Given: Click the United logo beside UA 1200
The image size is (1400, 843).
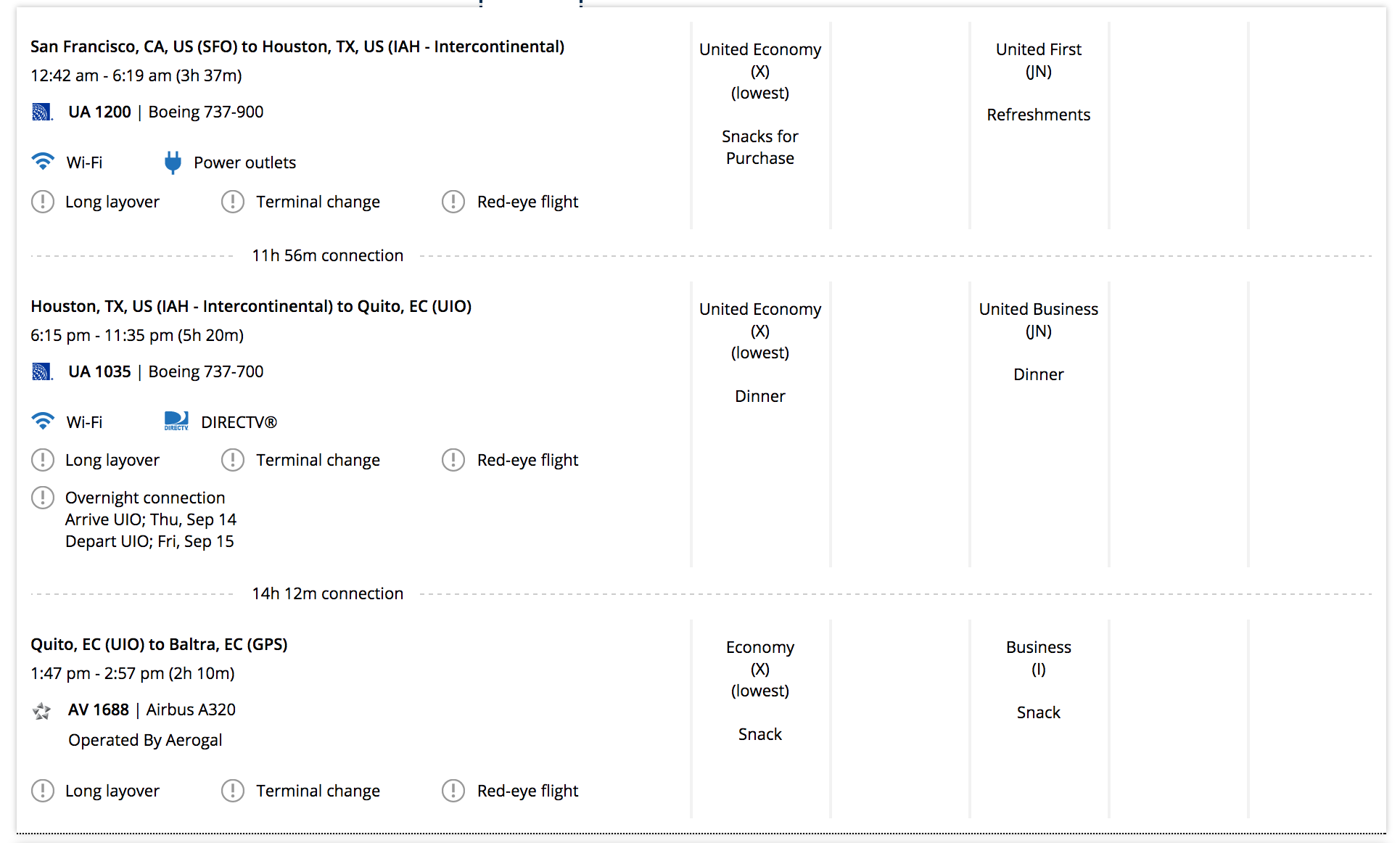Looking at the screenshot, I should click(x=42, y=112).
